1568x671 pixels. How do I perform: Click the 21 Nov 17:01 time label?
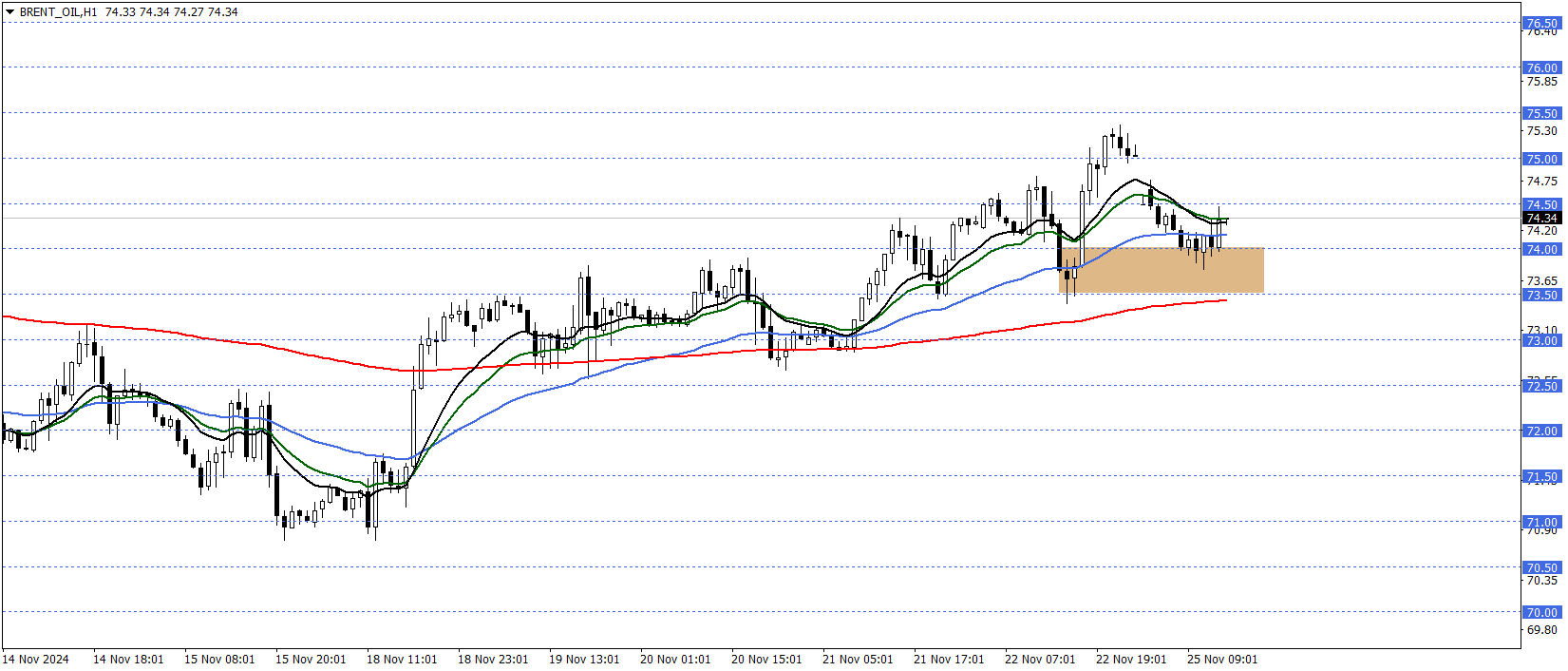[949, 659]
